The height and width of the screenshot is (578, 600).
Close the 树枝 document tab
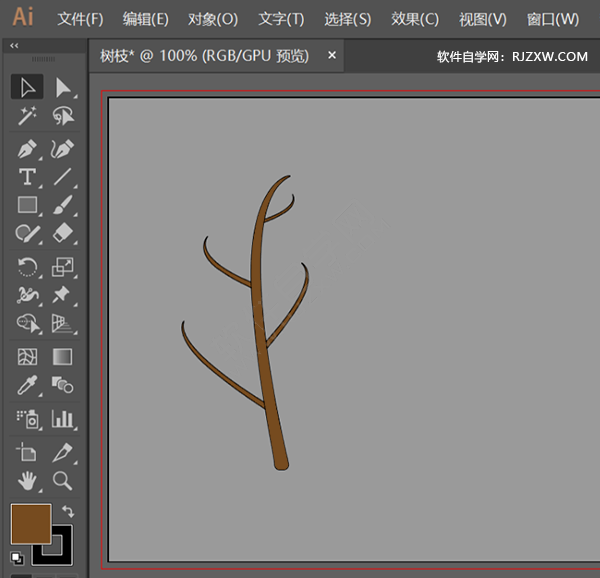332,56
